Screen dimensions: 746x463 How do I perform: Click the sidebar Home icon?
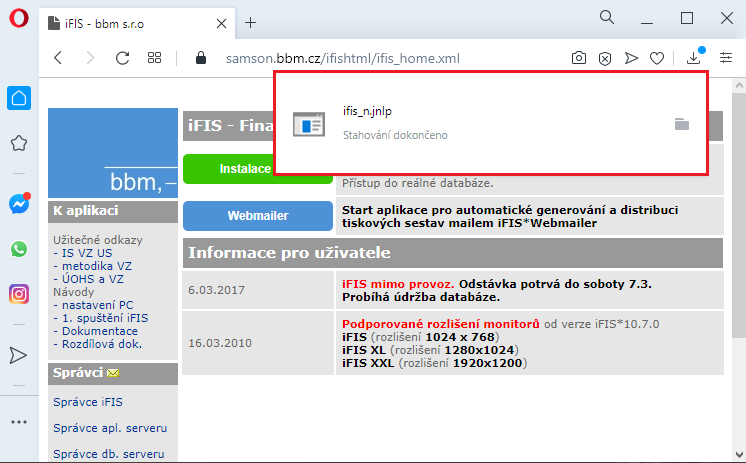(x=19, y=98)
